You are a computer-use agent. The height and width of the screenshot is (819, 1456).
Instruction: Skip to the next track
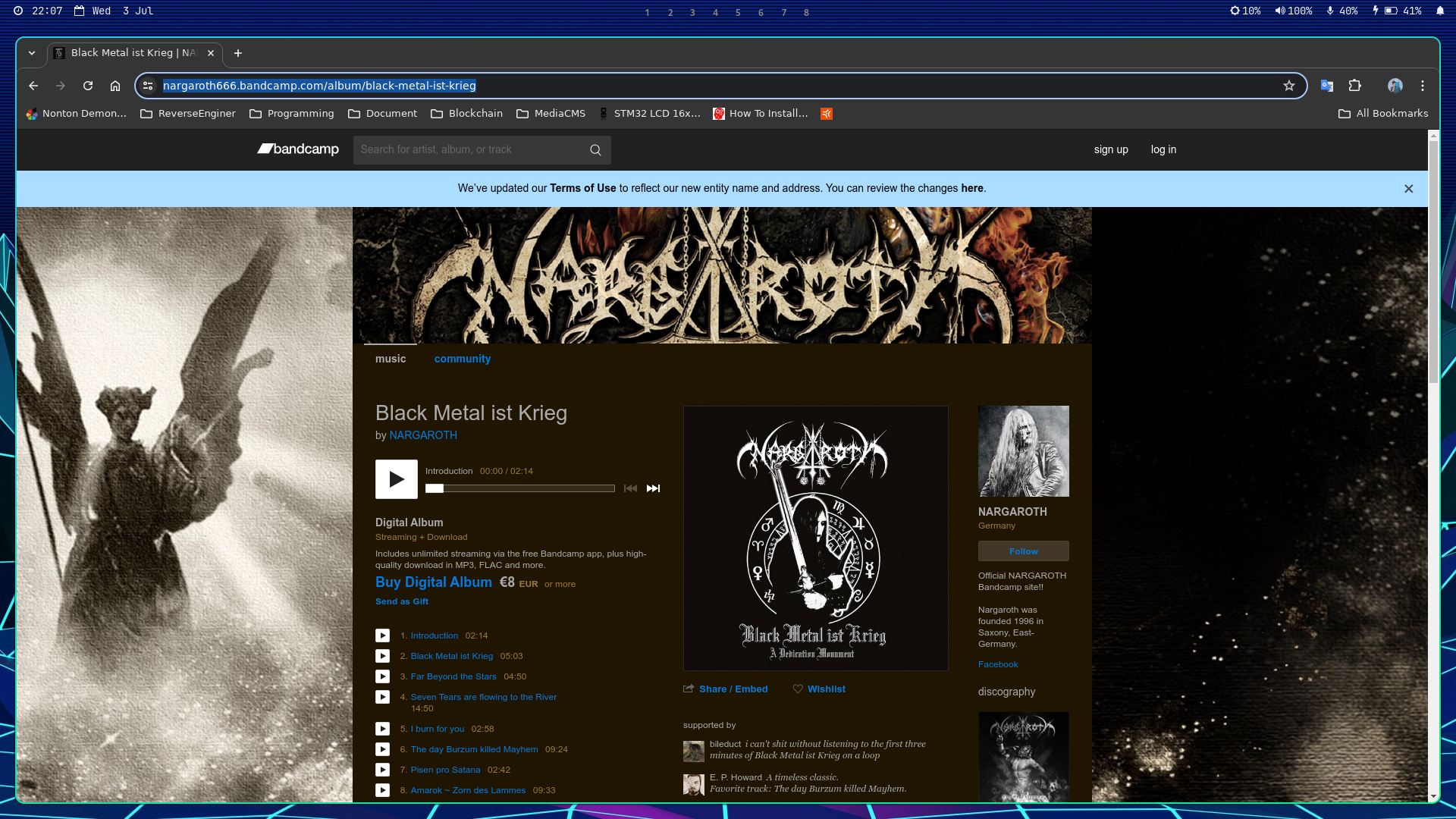pyautogui.click(x=652, y=488)
